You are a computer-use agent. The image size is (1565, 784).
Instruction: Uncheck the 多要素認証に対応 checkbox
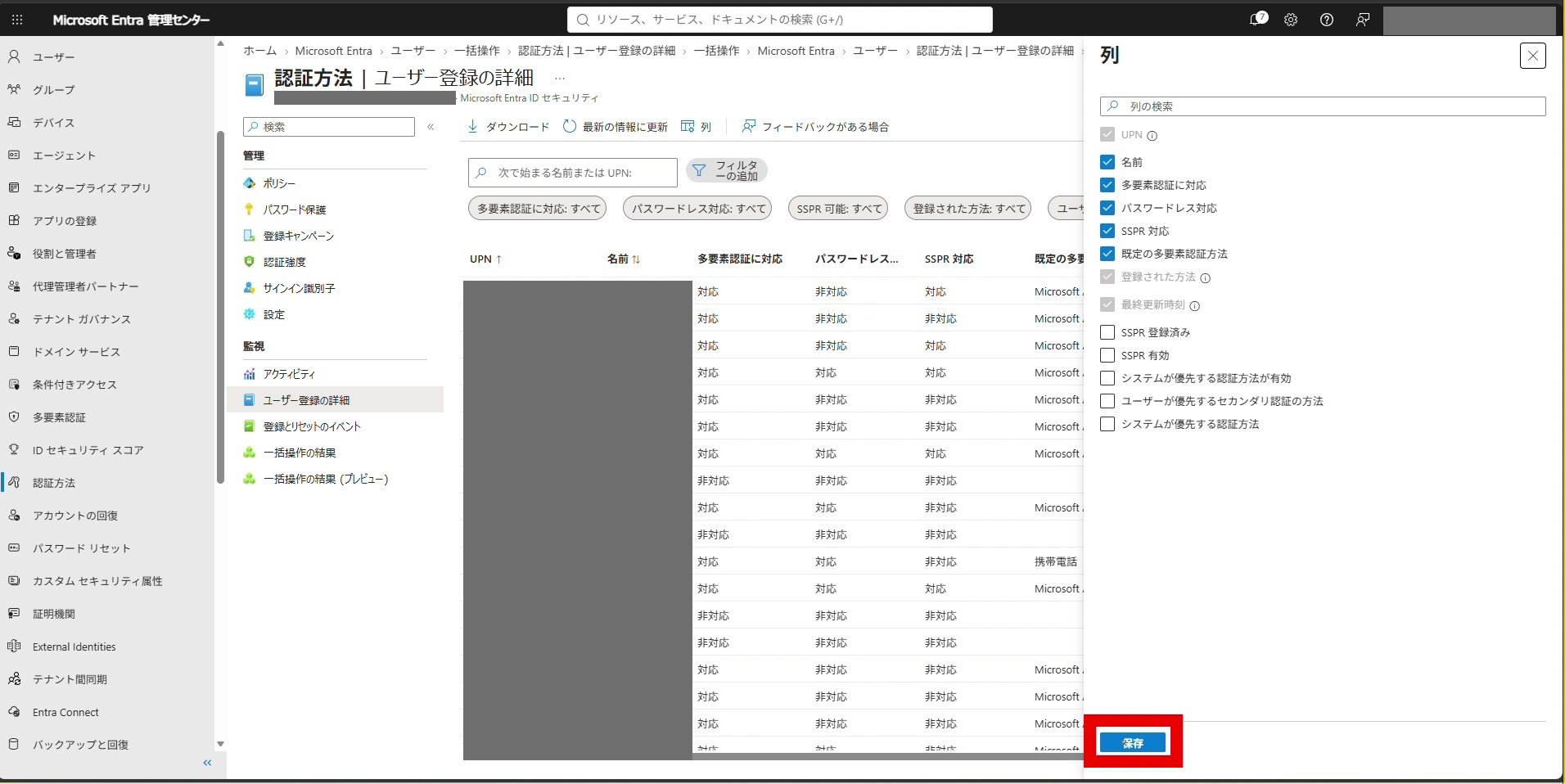1107,185
